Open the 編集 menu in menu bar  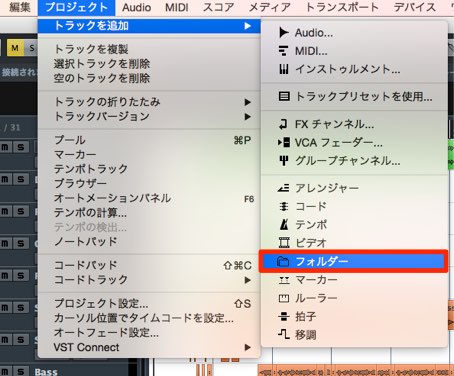point(20,7)
